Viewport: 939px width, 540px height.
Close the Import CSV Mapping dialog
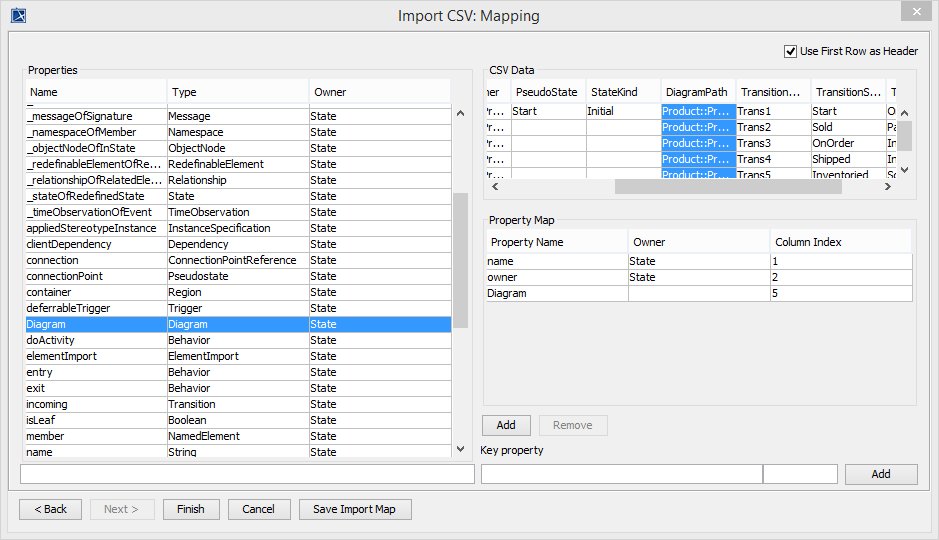click(913, 11)
